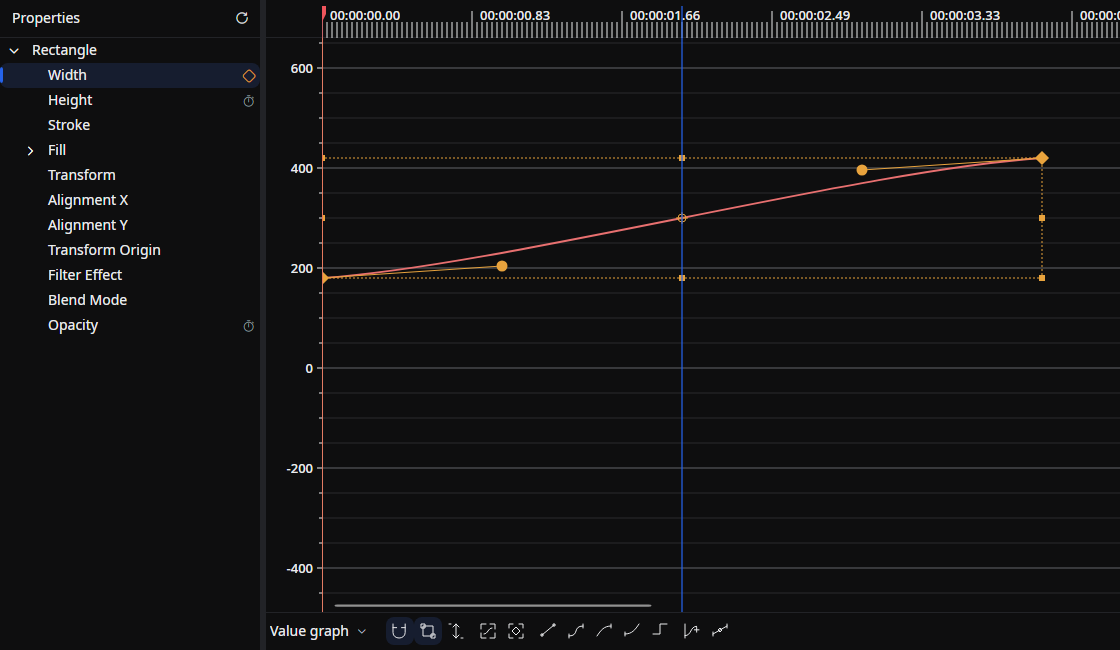Collapse the Rectangle group
The width and height of the screenshot is (1120, 650).
(14, 51)
